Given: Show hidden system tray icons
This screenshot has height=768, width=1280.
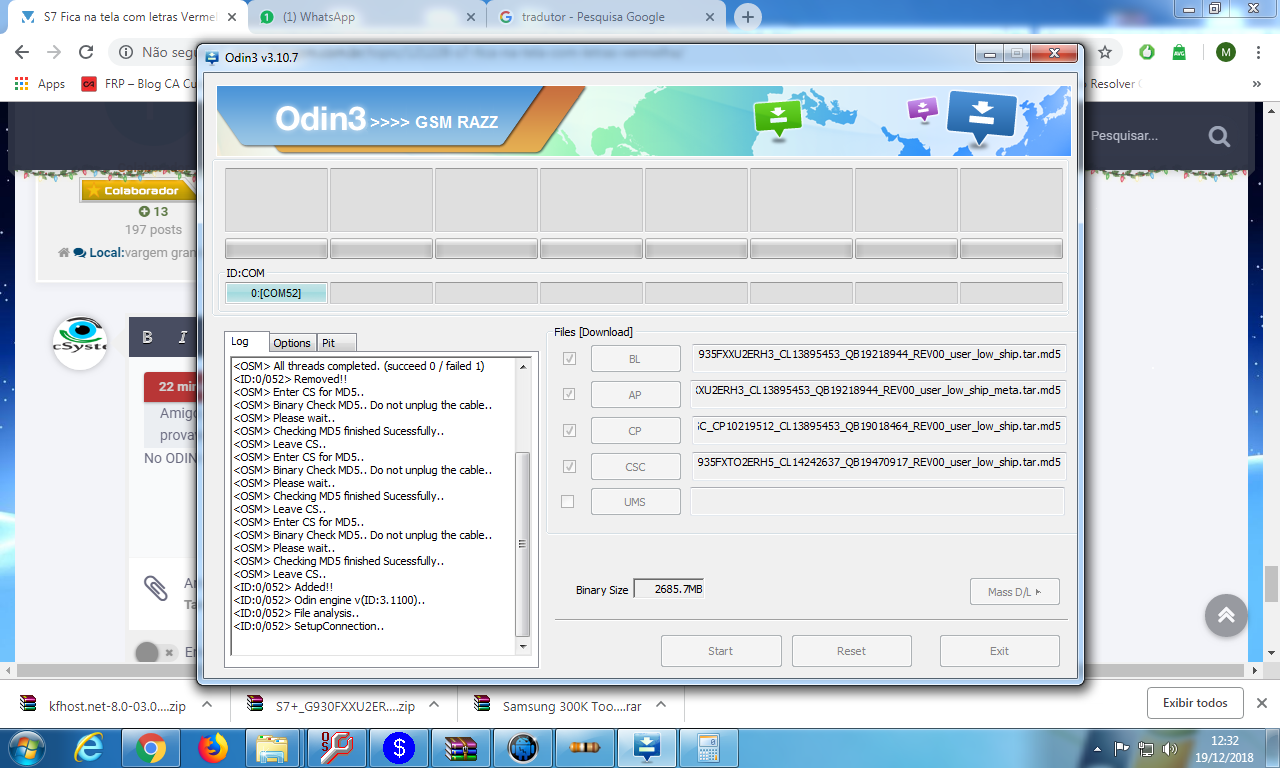Looking at the screenshot, I should [x=1097, y=748].
